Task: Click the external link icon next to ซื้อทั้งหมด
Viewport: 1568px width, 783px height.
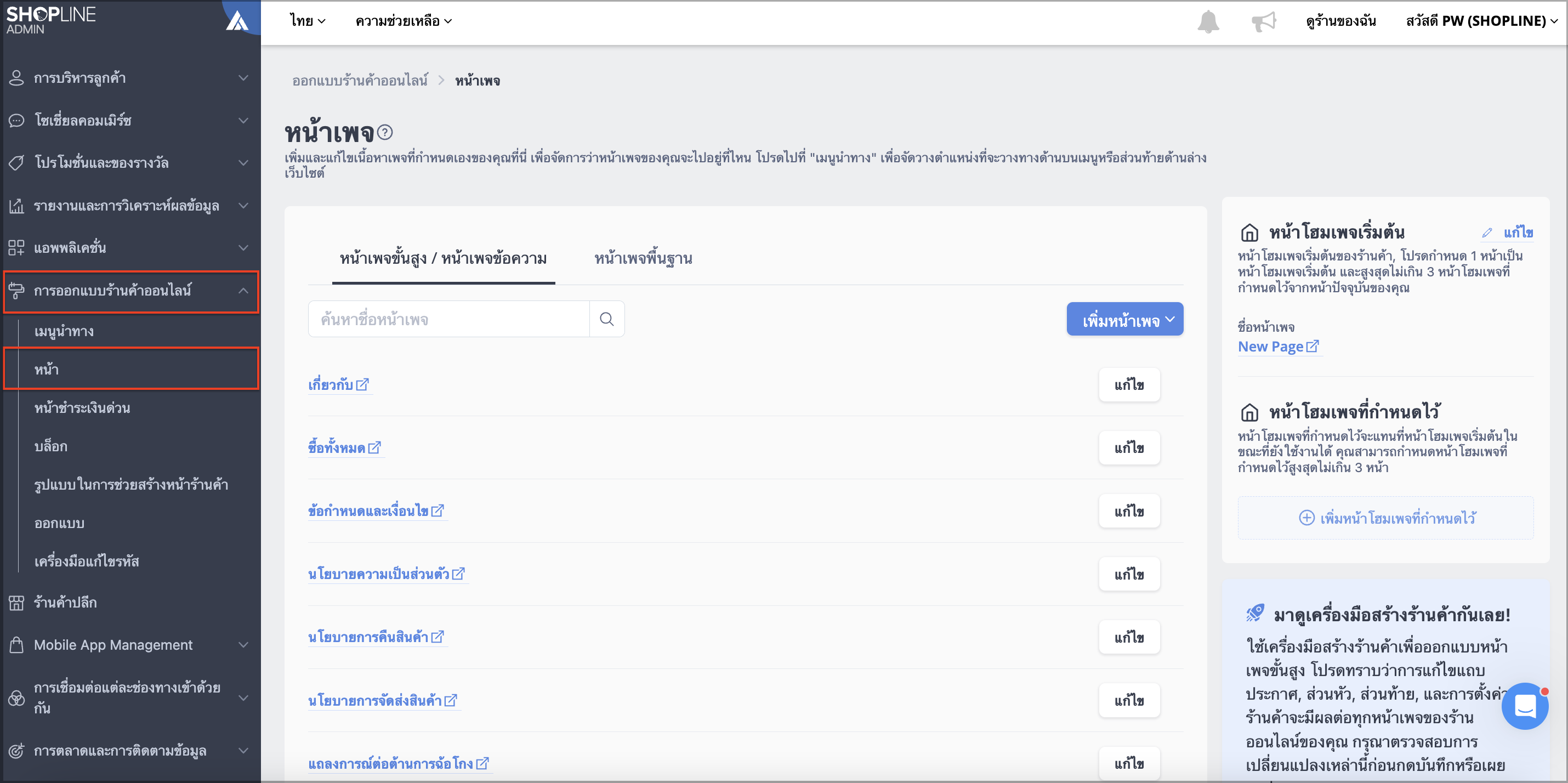Action: click(x=374, y=448)
